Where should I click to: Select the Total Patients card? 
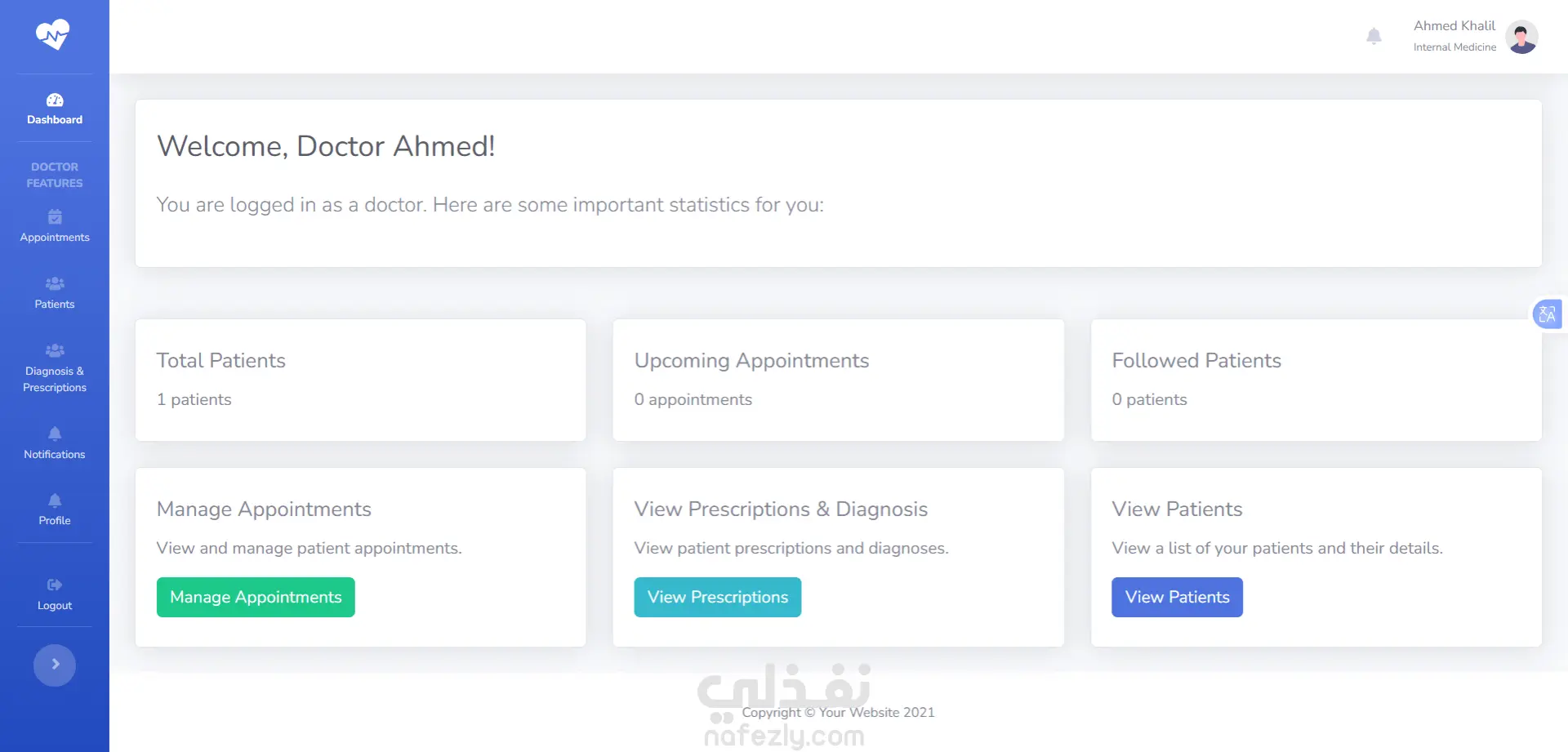tap(360, 380)
